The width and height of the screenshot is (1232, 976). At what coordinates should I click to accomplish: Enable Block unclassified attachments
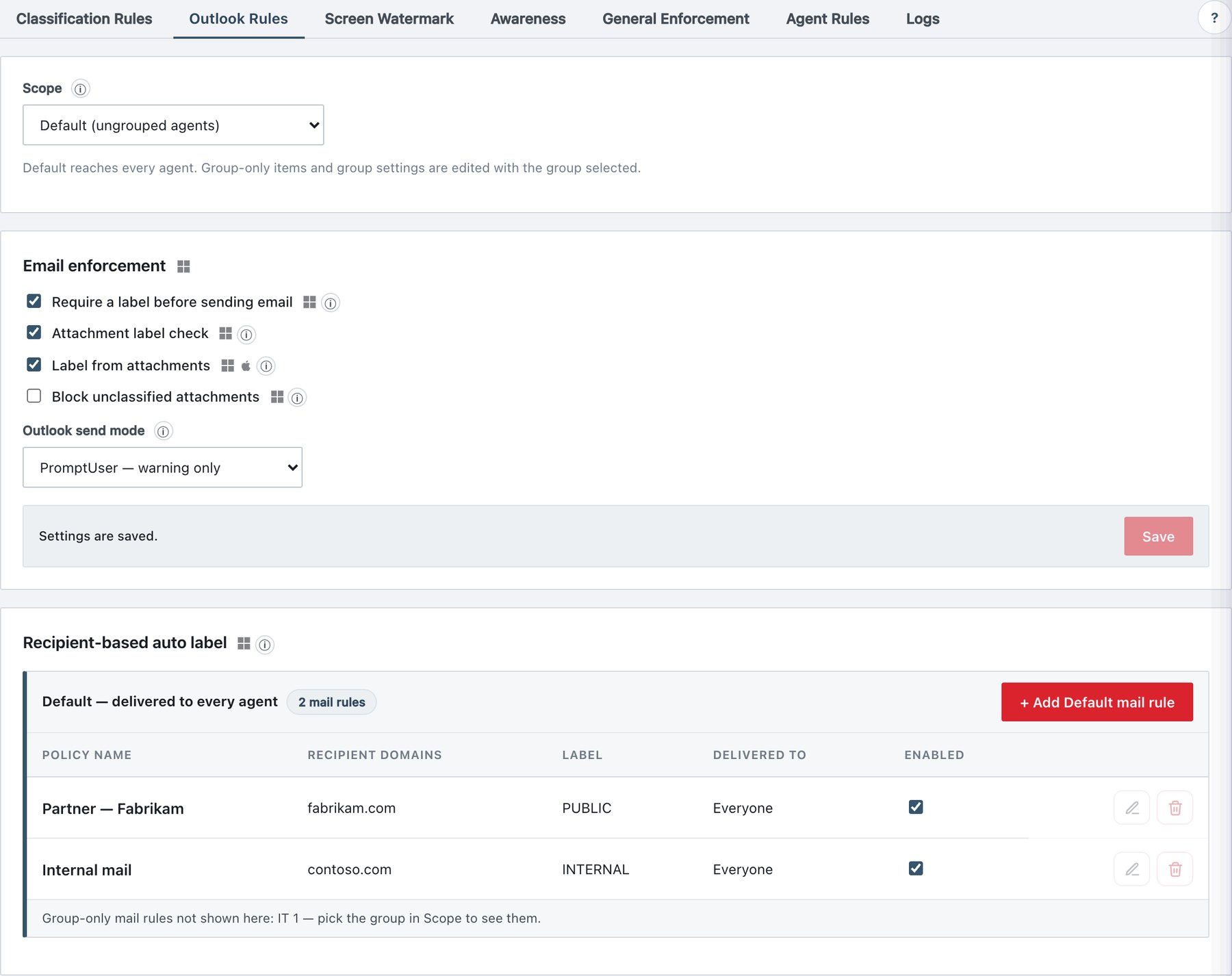pos(34,396)
